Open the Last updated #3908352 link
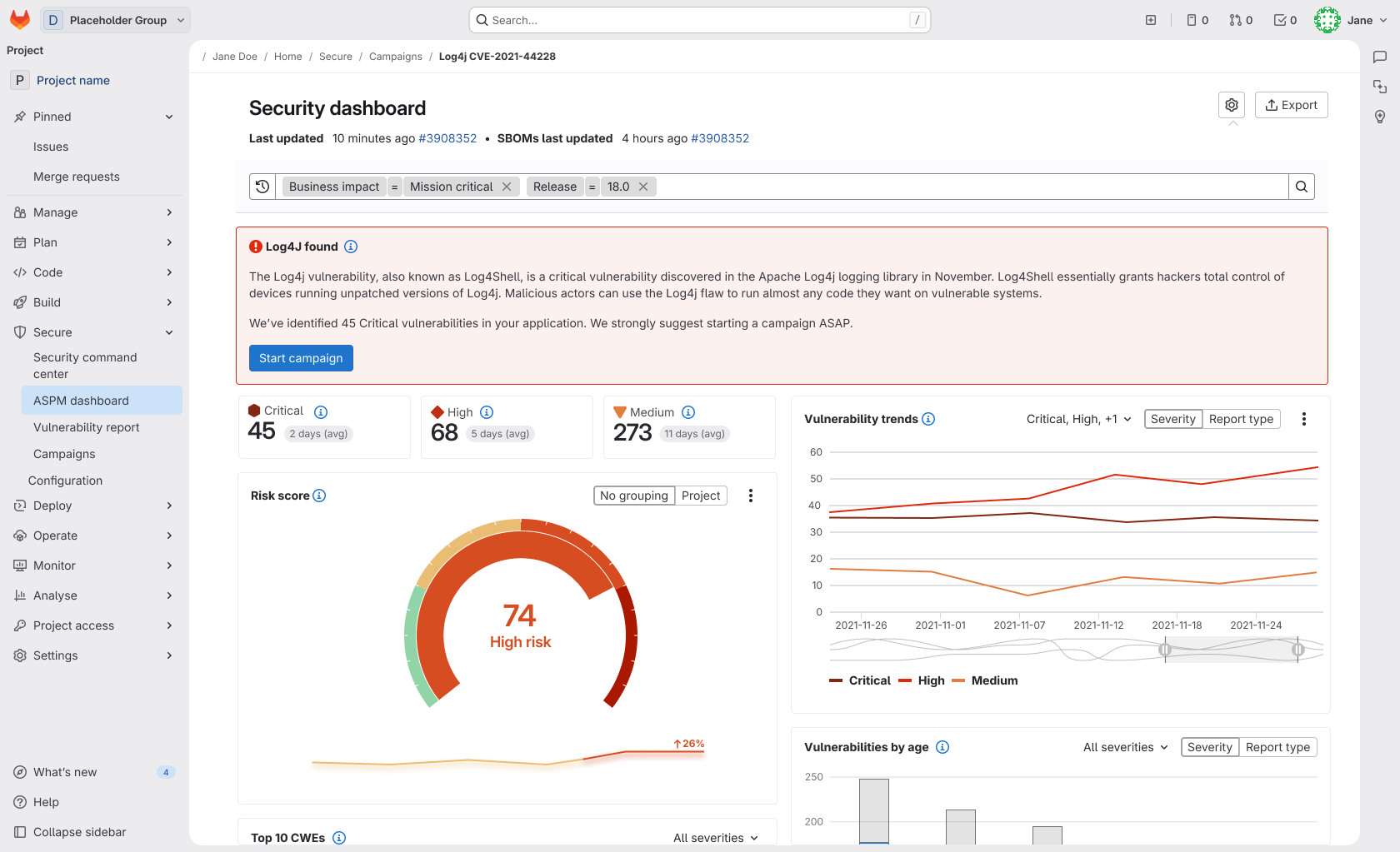The width and height of the screenshot is (1400, 852). click(447, 138)
